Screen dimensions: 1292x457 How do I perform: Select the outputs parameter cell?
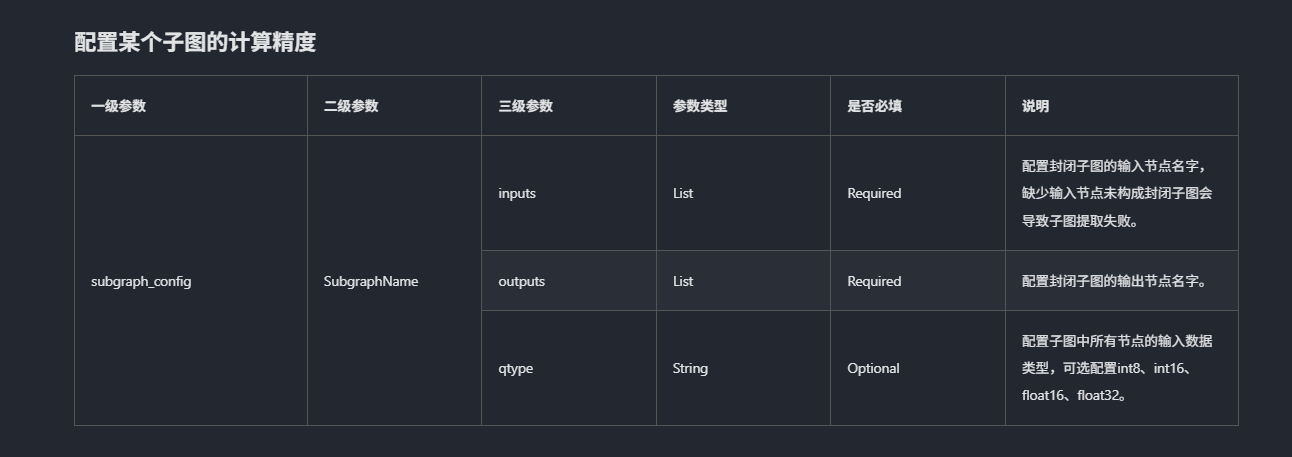[522, 281]
